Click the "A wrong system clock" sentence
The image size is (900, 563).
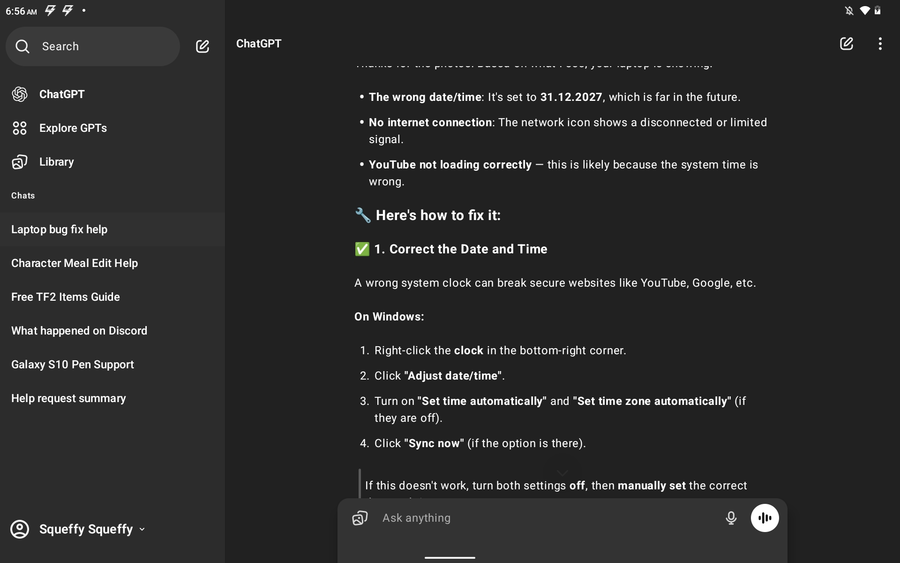[x=555, y=283]
